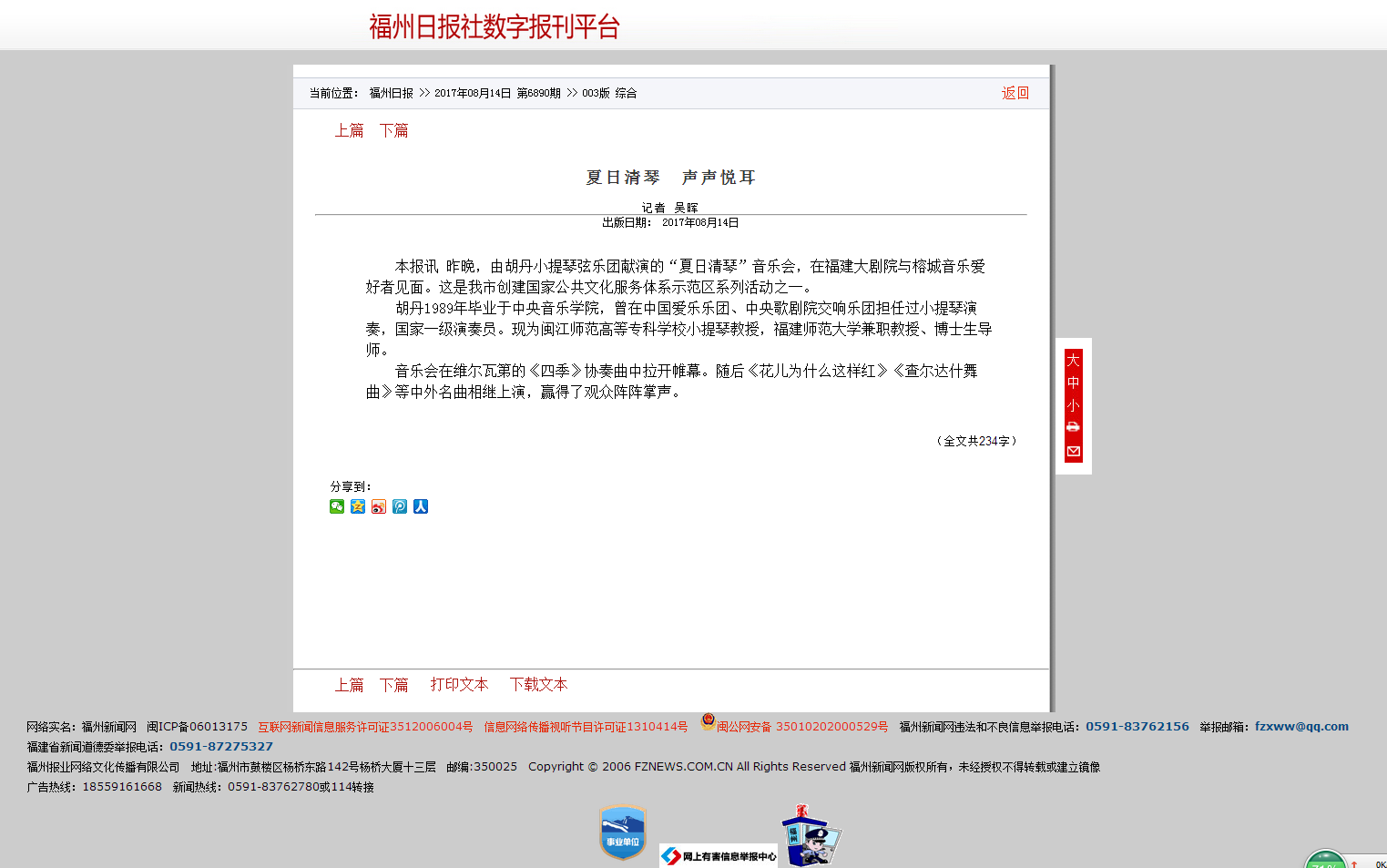Share article to WeChat
The width and height of the screenshot is (1387, 868).
click(x=337, y=506)
